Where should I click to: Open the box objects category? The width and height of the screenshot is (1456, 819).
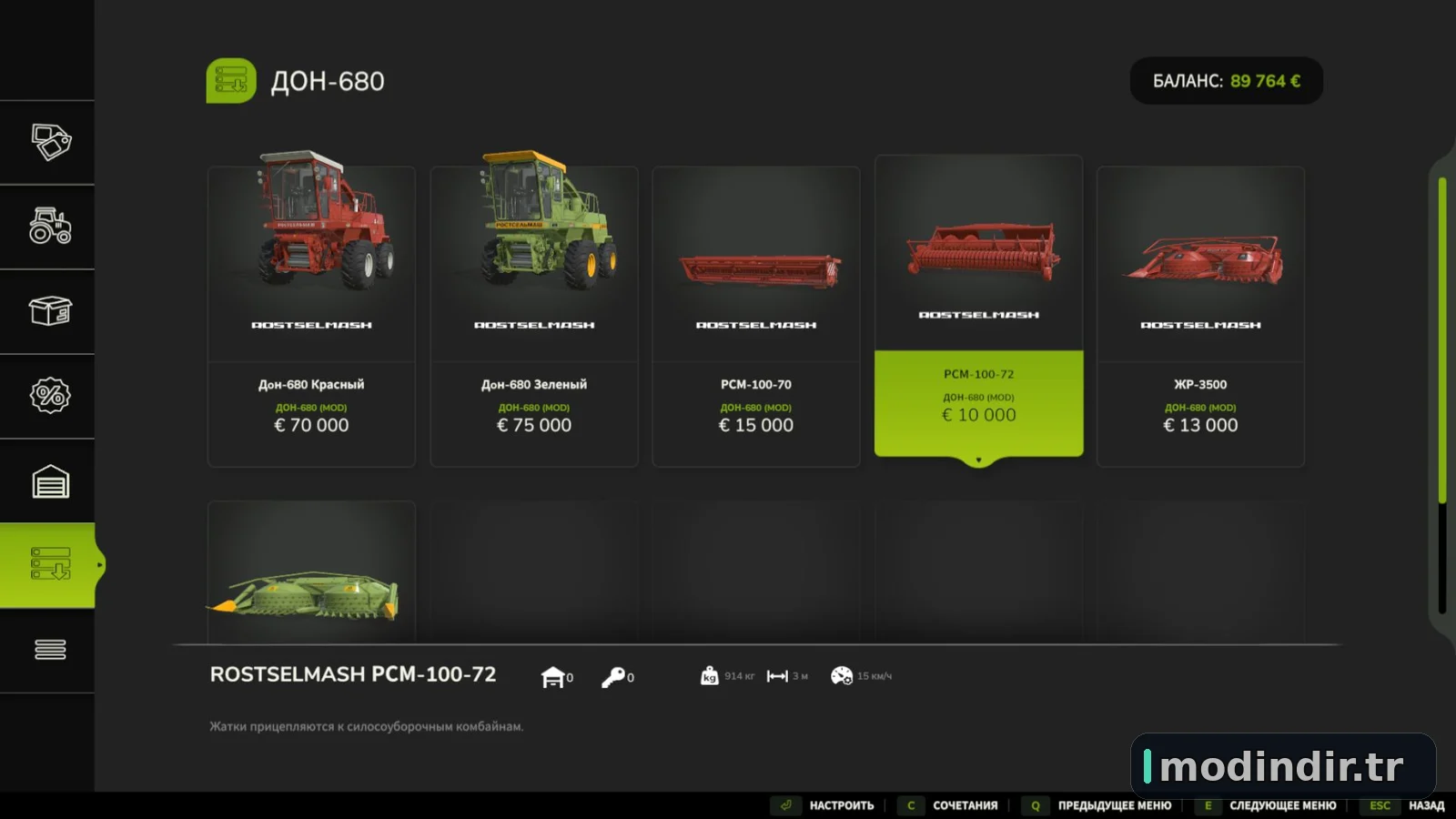51,311
